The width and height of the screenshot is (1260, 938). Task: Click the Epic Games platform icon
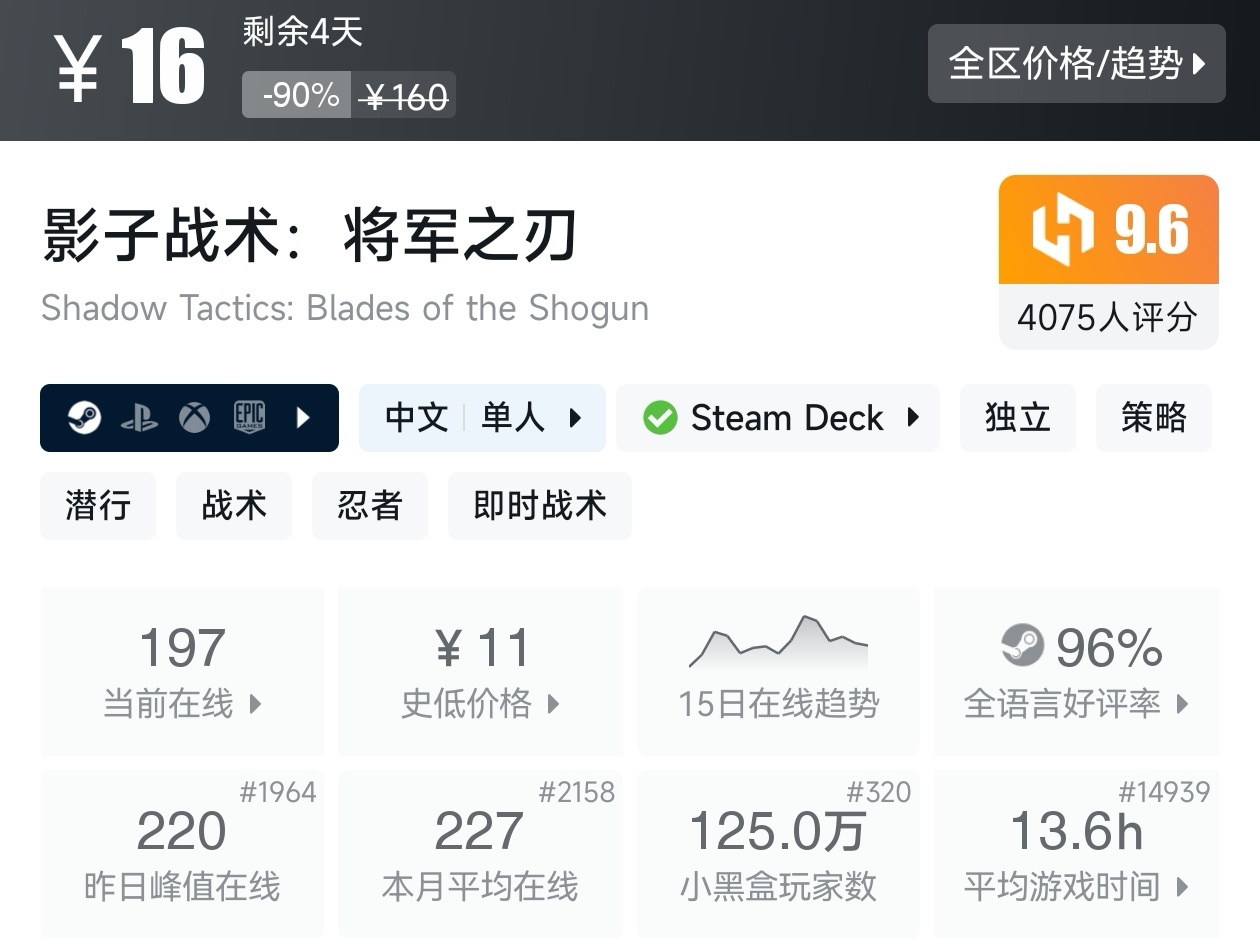(249, 417)
